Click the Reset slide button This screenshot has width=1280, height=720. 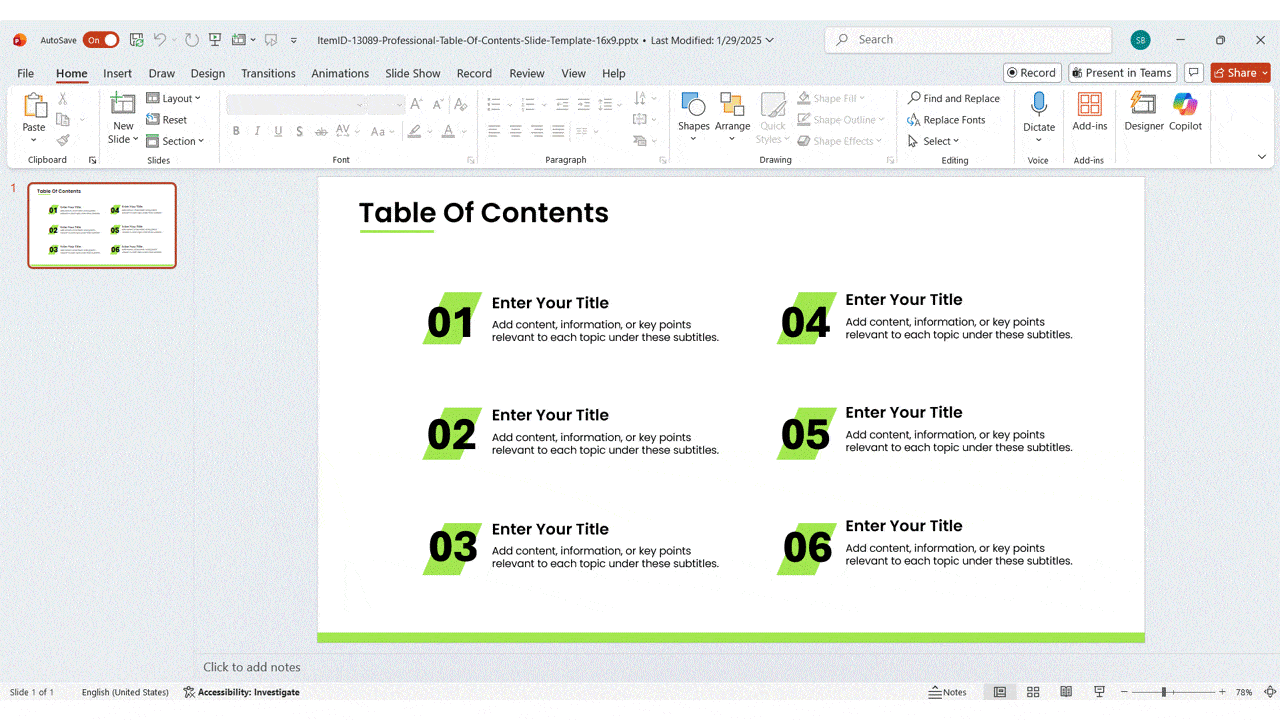(169, 119)
